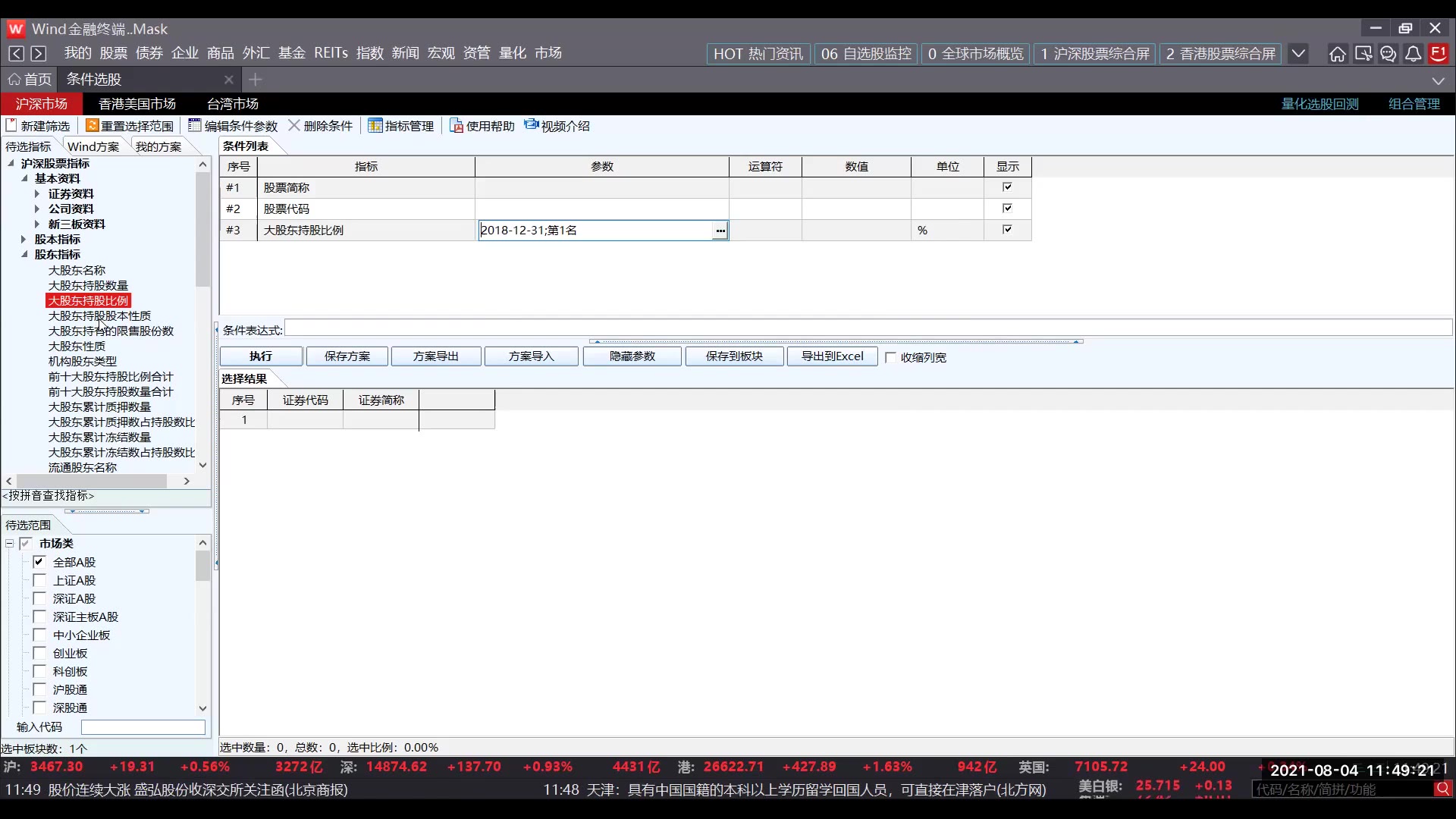
Task: Open 视频介绍 from toolbar
Action: (557, 126)
